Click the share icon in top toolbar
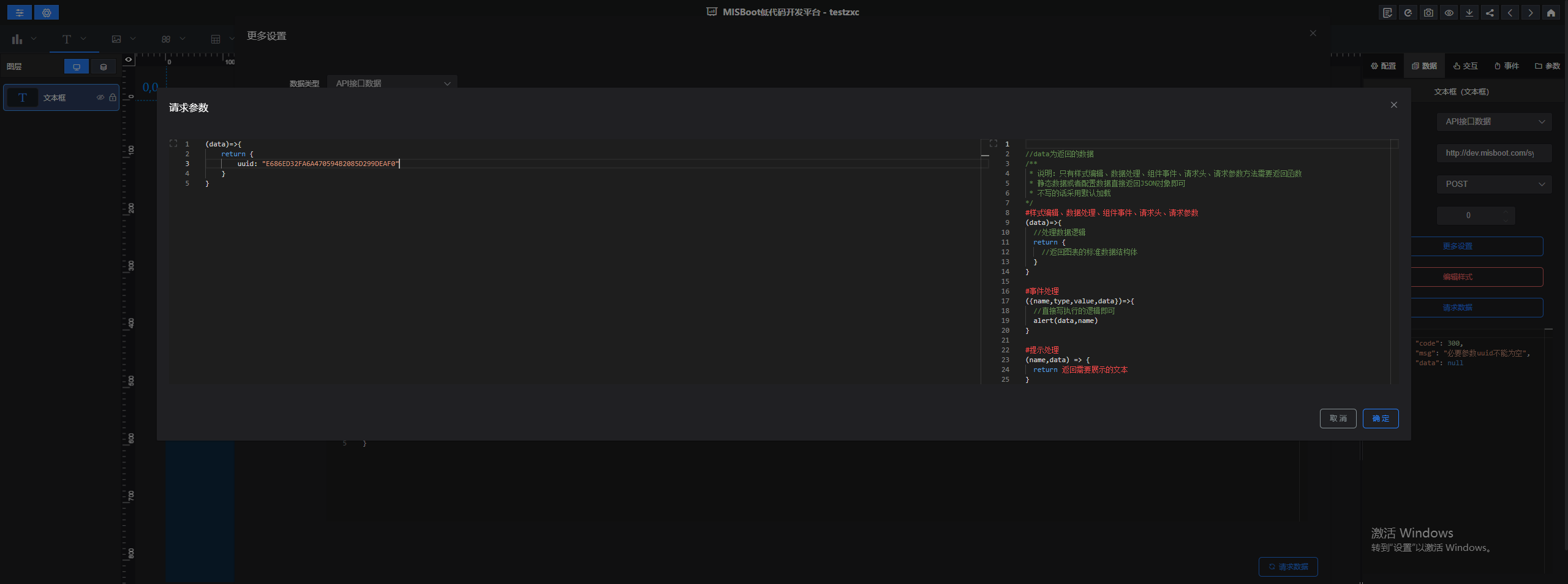 click(1490, 12)
